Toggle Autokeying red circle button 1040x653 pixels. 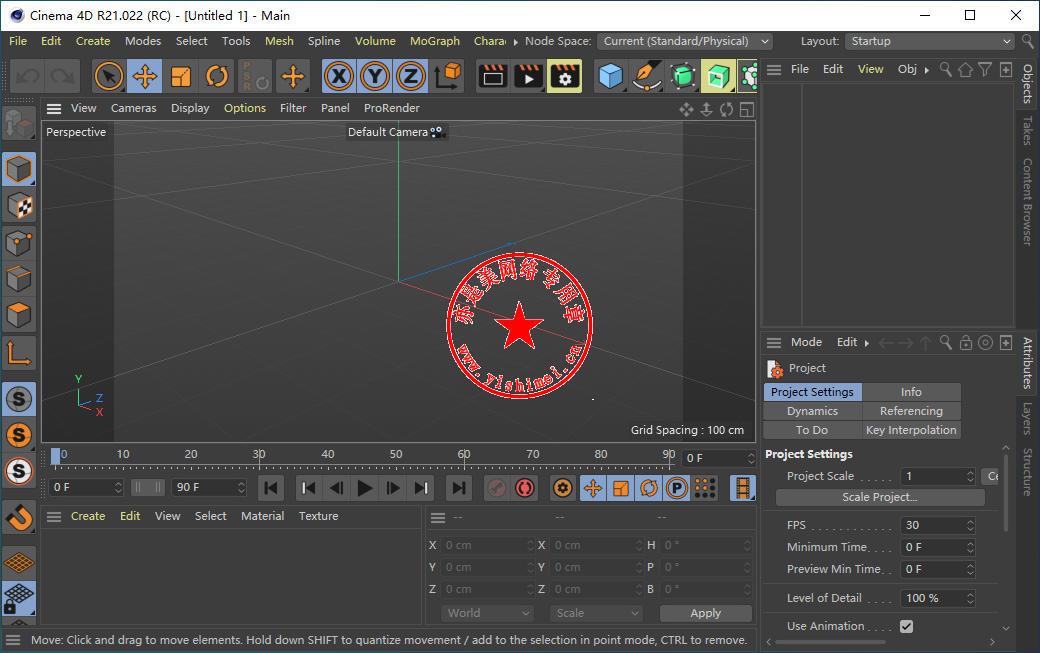(525, 489)
